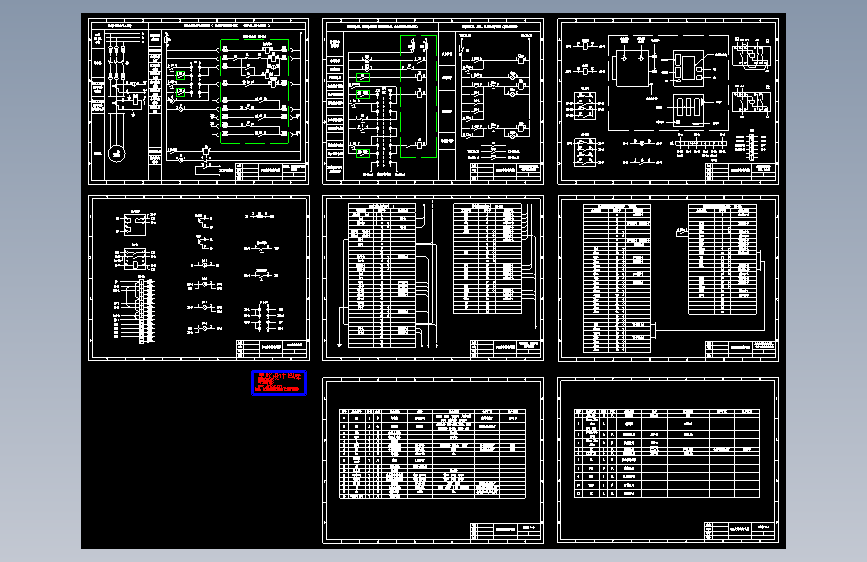Click title block of top-left sheet
Image resolution: width=867 pixels, height=562 pixels.
(x=271, y=171)
